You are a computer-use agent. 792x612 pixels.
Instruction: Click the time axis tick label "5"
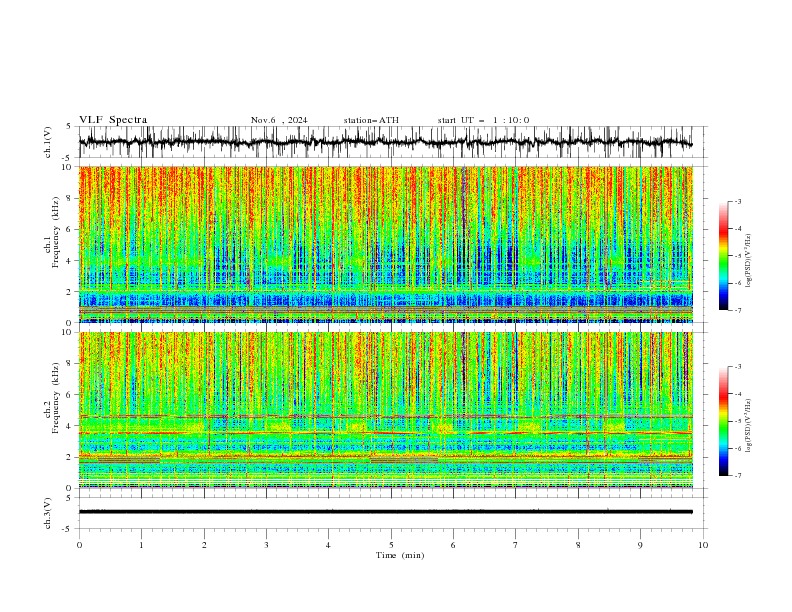pyautogui.click(x=391, y=545)
